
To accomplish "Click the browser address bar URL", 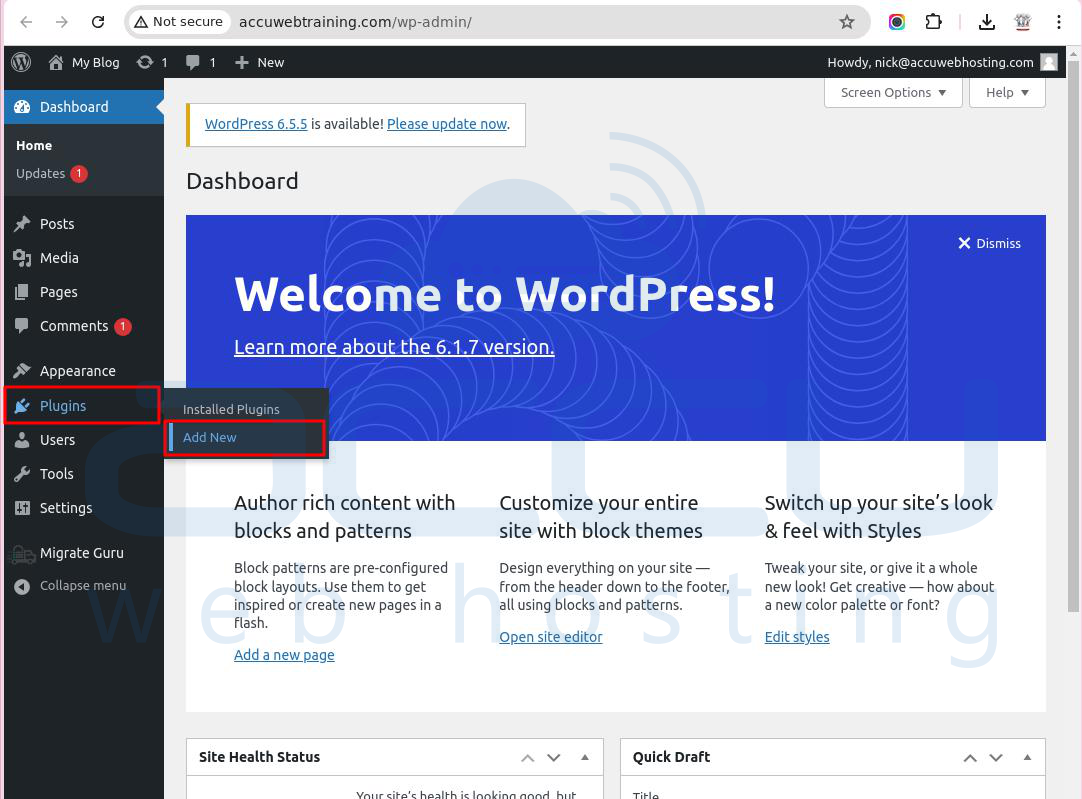I will [x=355, y=22].
